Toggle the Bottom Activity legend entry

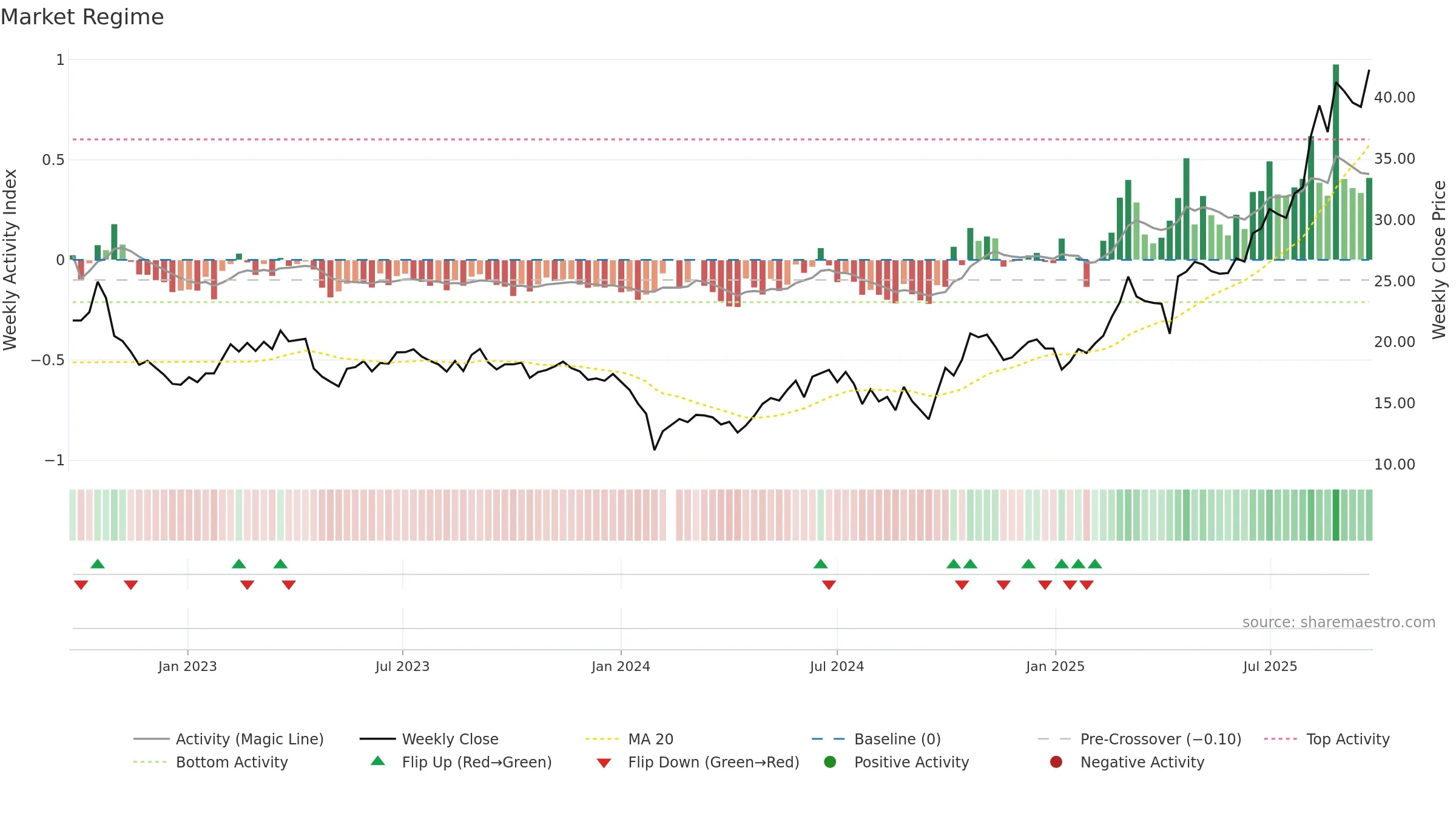pos(211,762)
